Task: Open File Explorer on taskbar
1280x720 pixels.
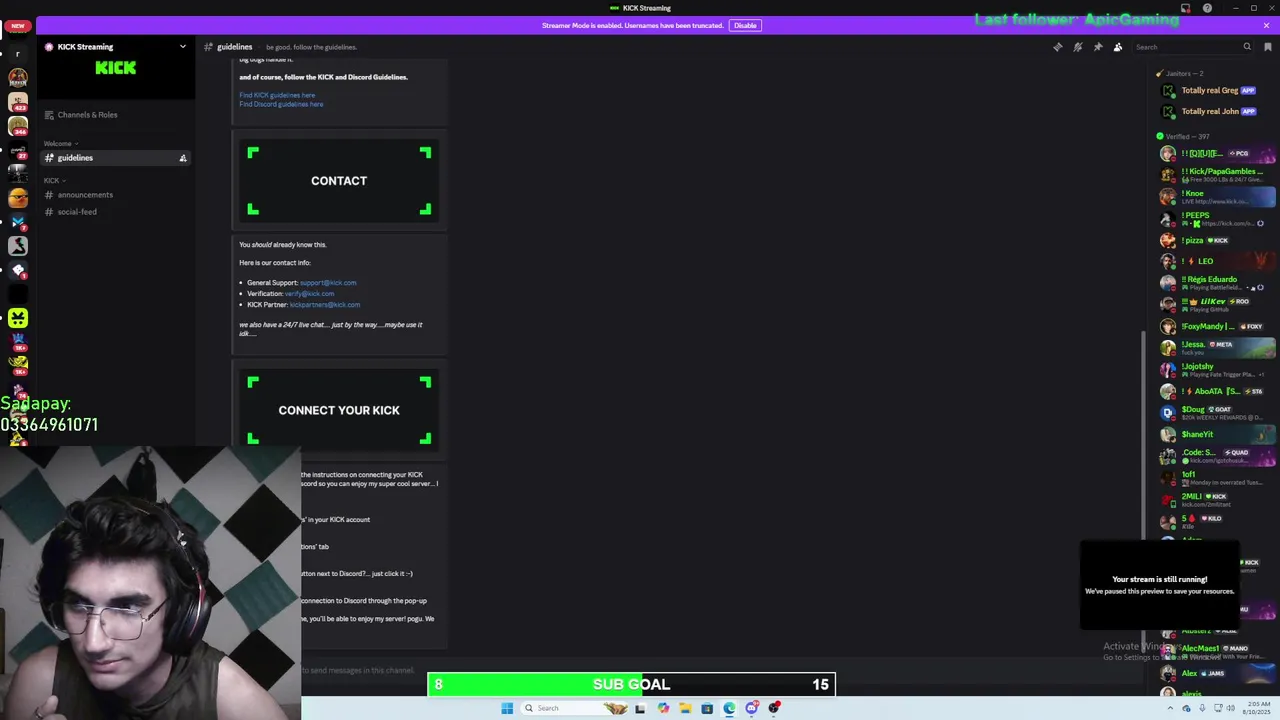Action: click(685, 708)
